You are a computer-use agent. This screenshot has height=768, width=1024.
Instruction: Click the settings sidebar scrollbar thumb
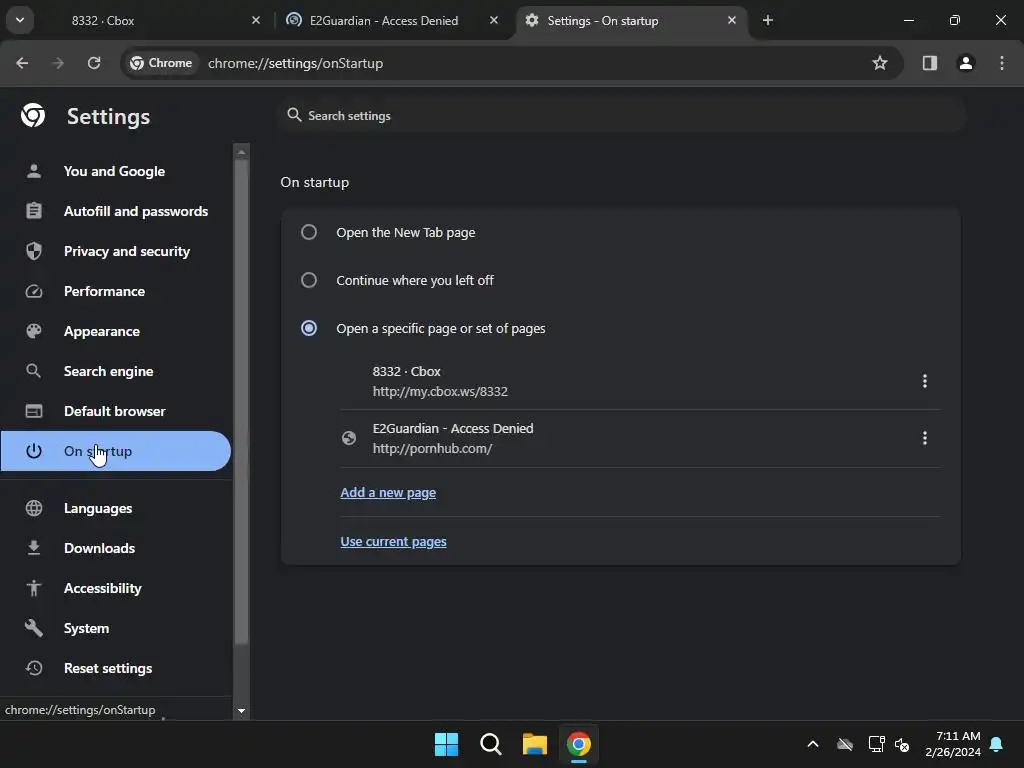pos(241,402)
